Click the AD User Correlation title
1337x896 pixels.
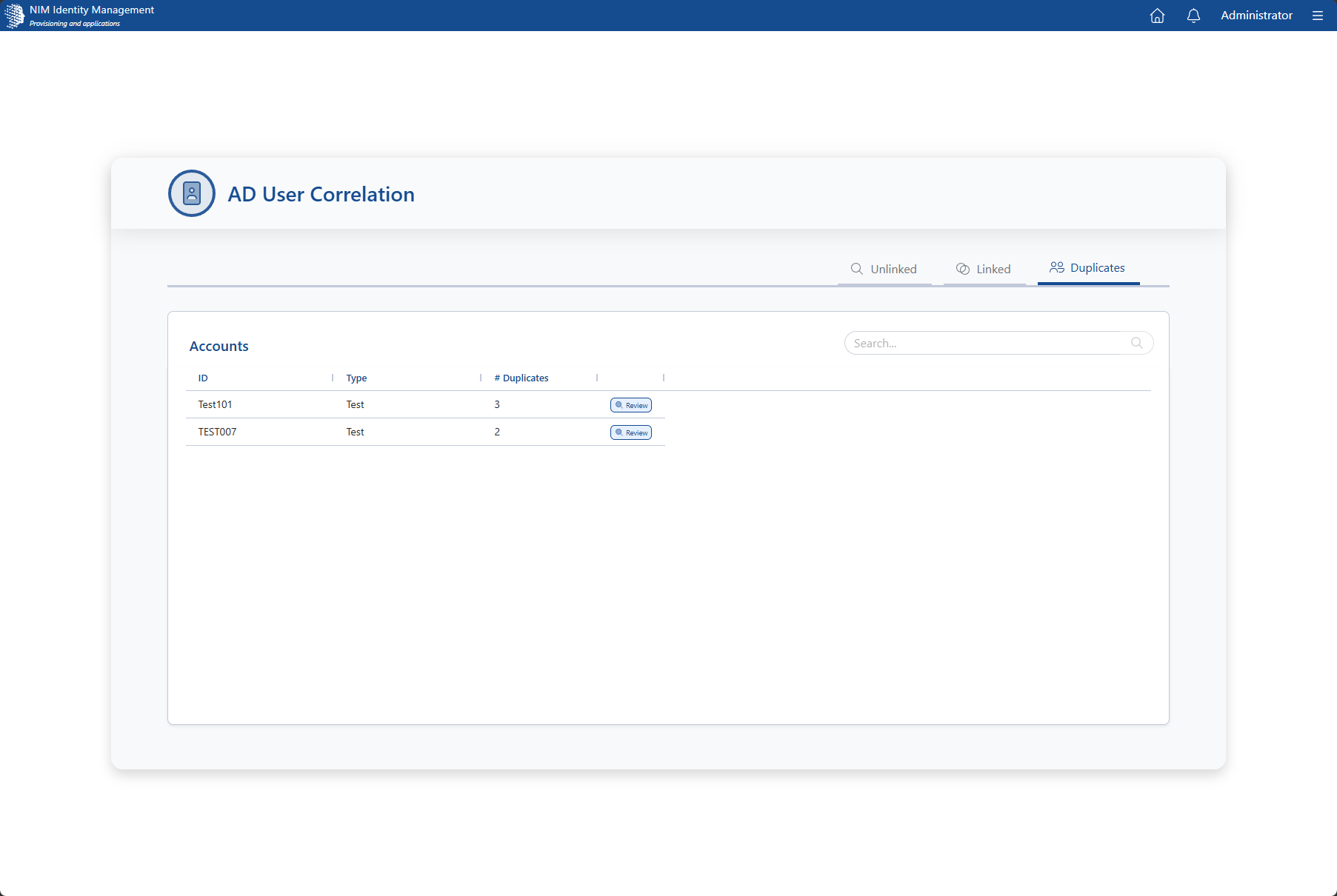(x=321, y=194)
